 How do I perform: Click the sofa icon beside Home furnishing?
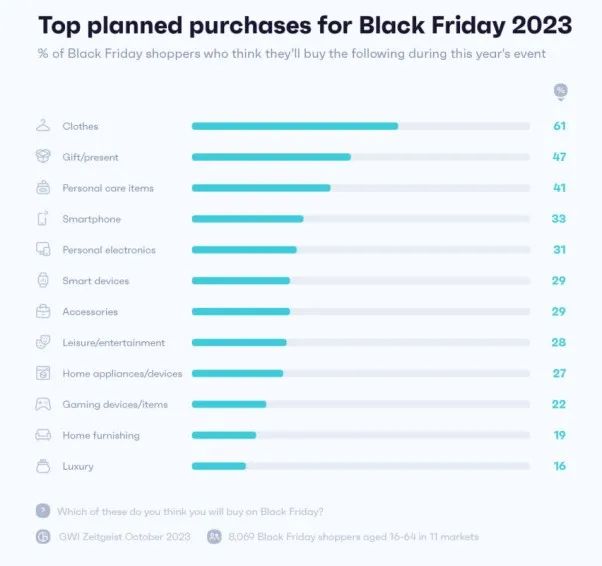(43, 435)
